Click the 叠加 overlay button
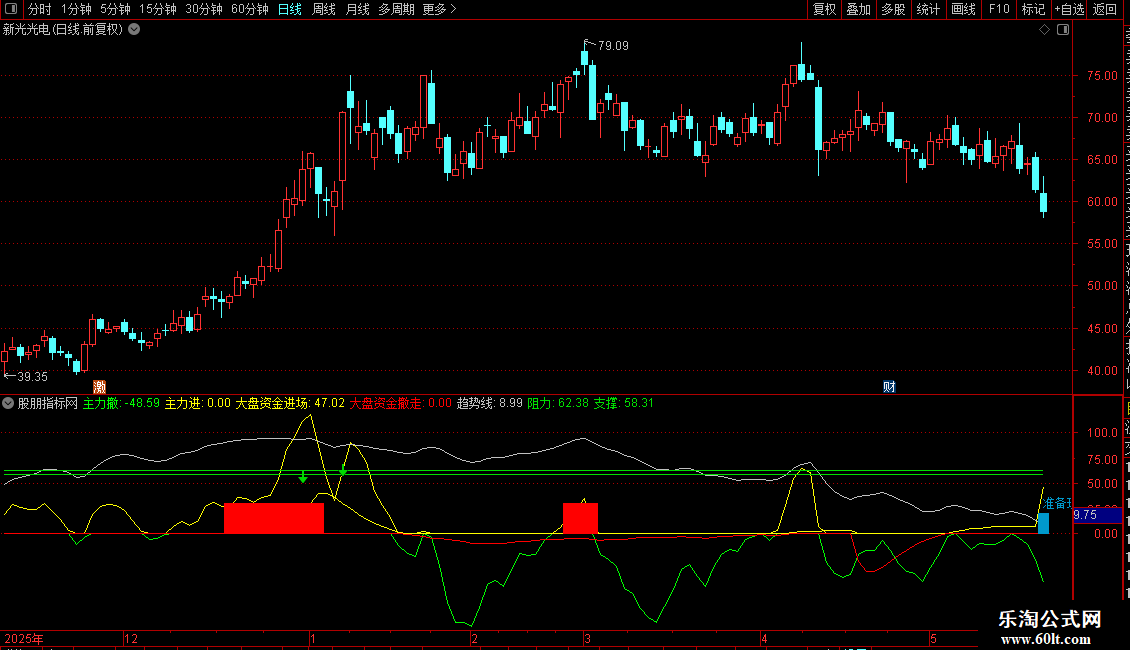The height and width of the screenshot is (650, 1130). tap(859, 9)
